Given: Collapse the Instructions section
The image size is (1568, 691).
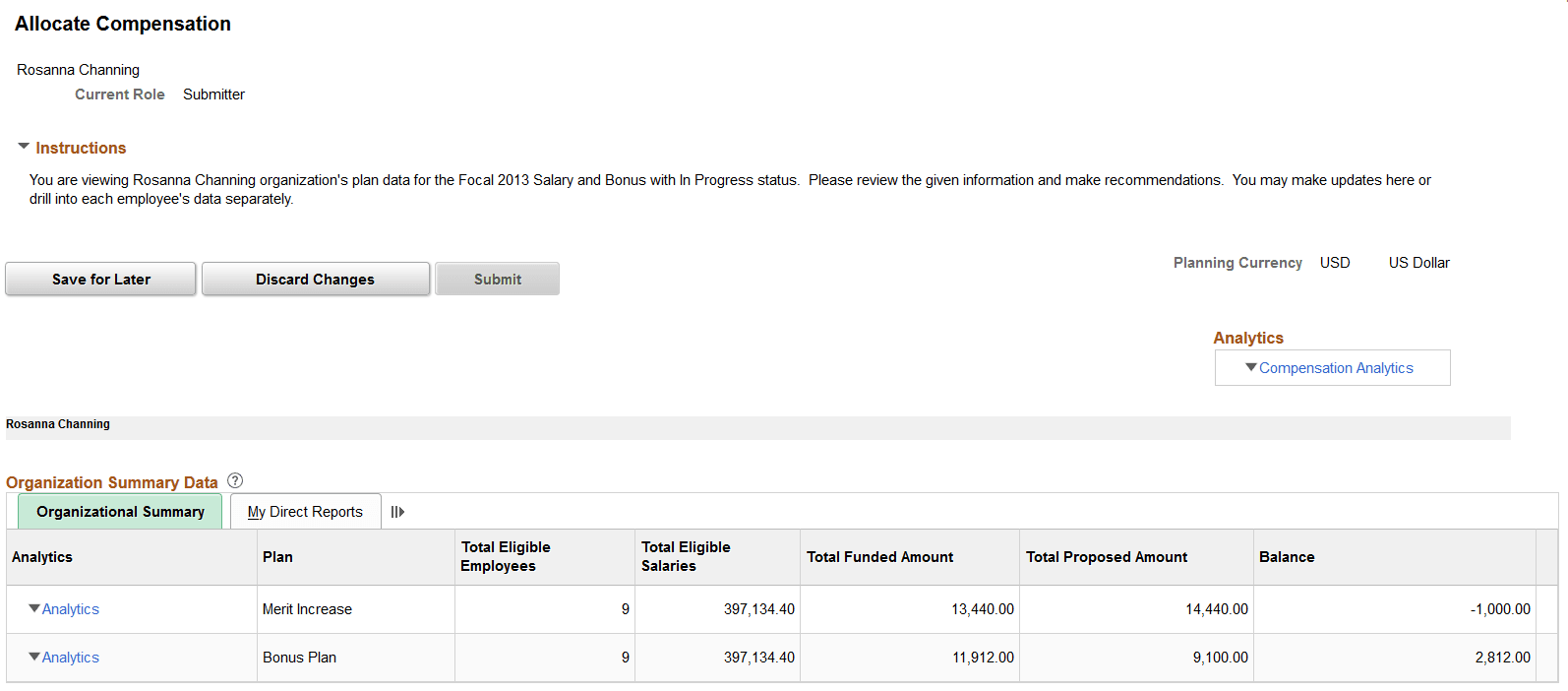Looking at the screenshot, I should [24, 146].
